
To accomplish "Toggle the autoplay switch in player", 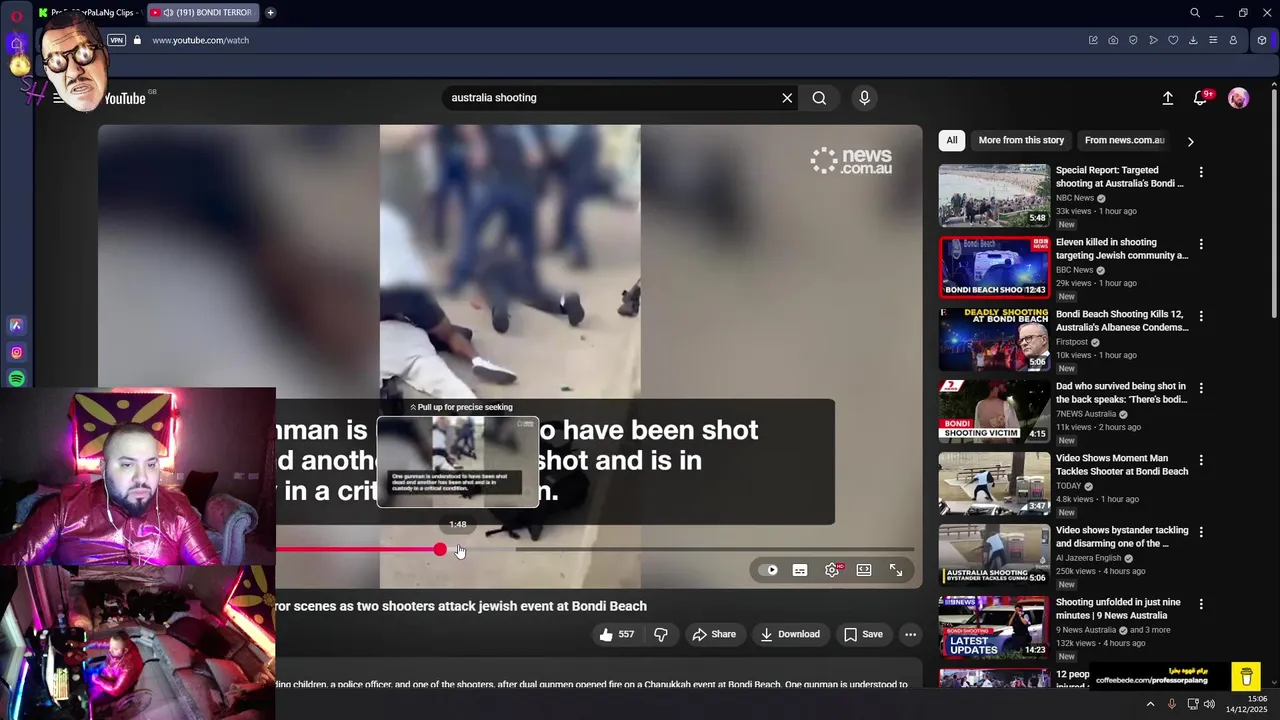I will pos(768,570).
